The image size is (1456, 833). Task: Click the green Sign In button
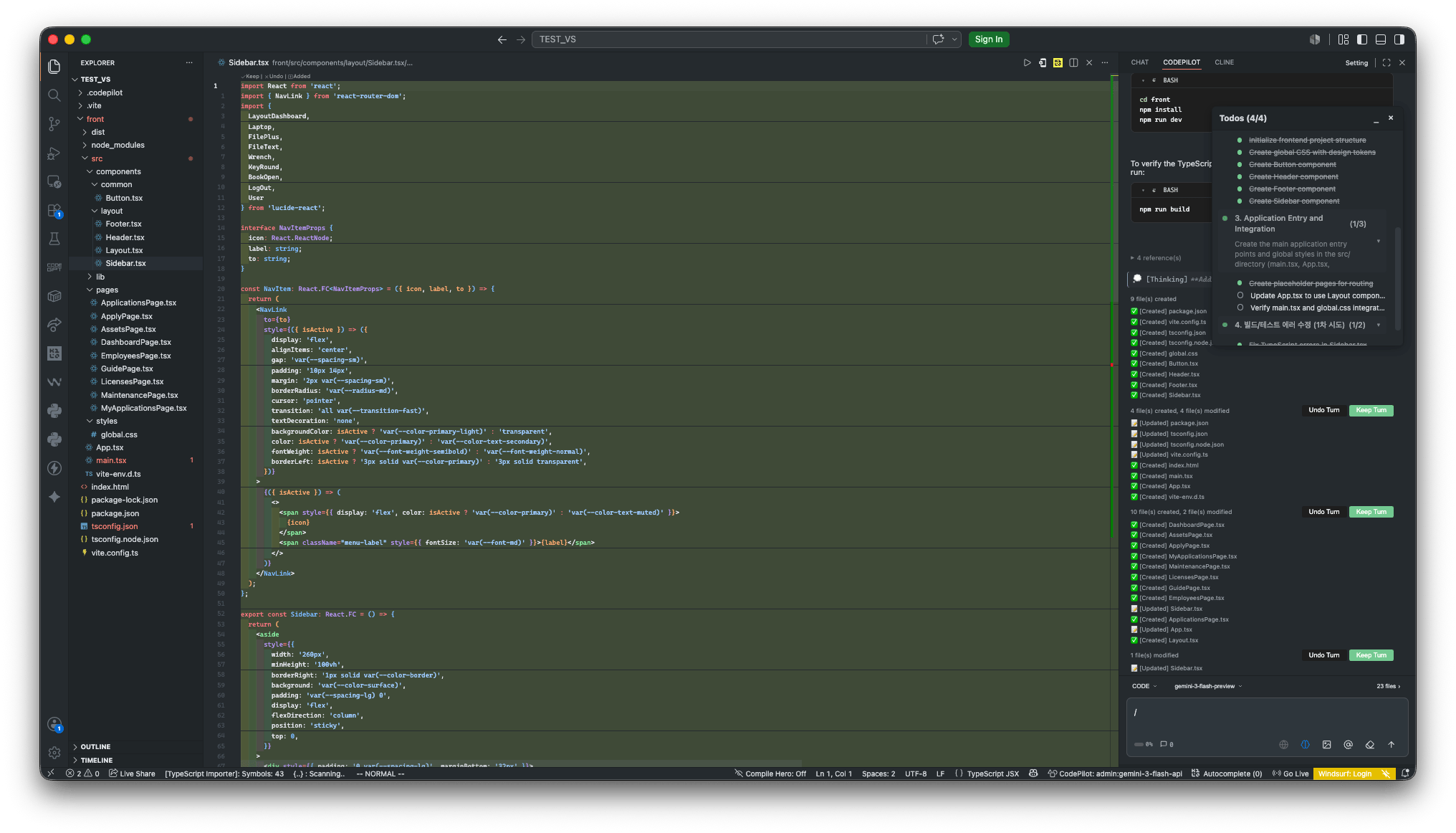pos(989,39)
